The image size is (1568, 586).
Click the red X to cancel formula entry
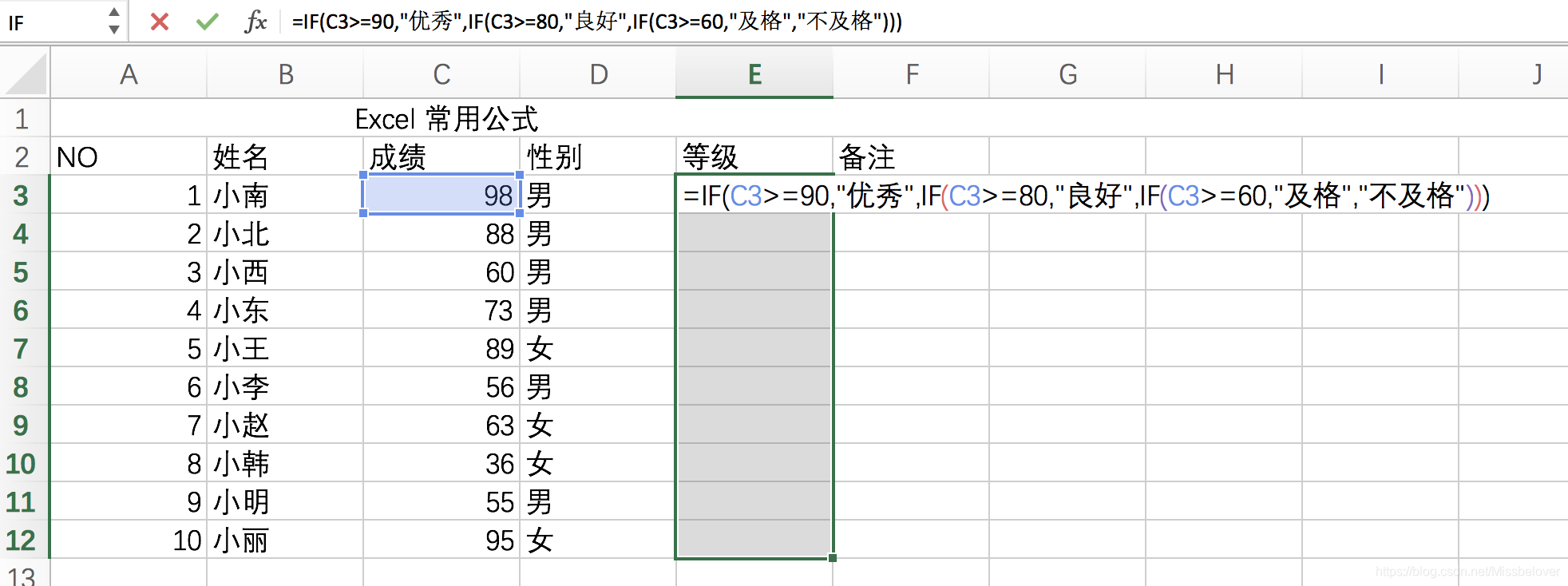[x=159, y=23]
